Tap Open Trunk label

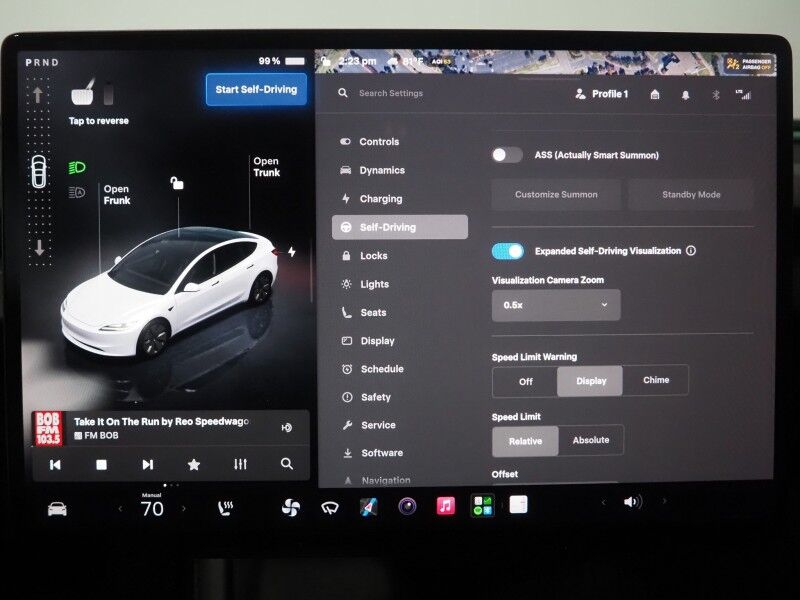coord(266,167)
